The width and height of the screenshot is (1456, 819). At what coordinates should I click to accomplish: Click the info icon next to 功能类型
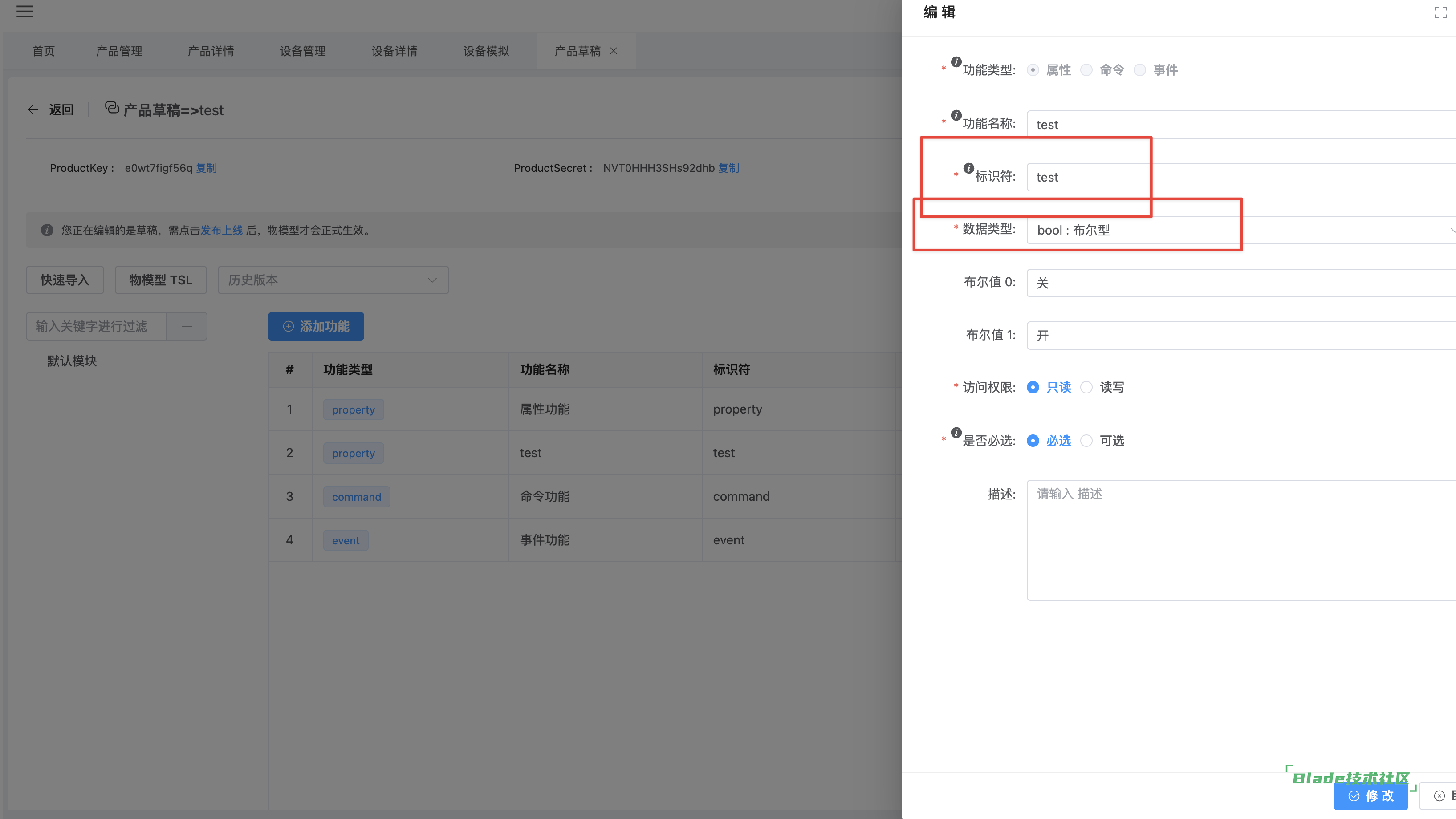pyautogui.click(x=956, y=61)
